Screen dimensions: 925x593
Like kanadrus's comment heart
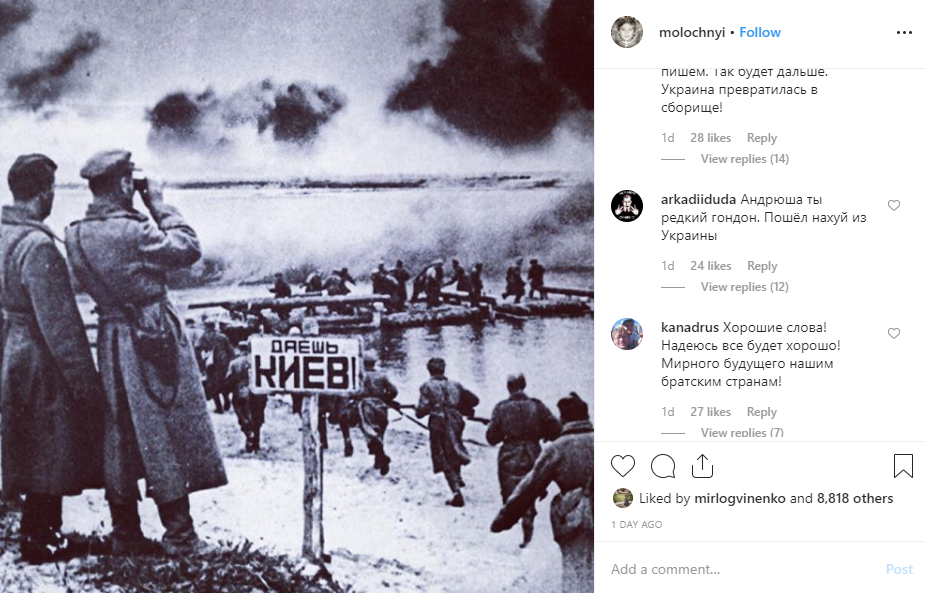pos(894,333)
